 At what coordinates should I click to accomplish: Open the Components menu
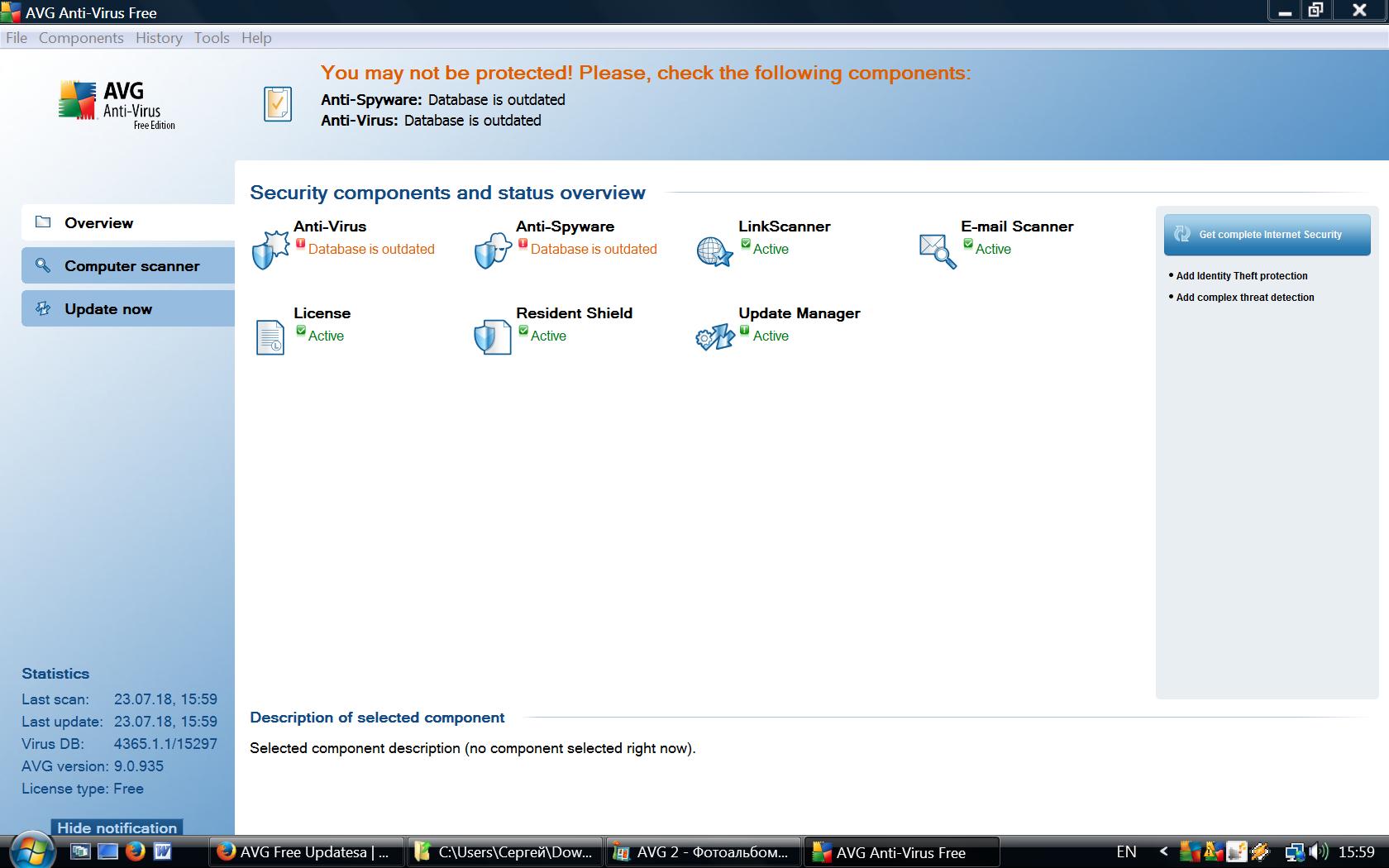point(81,38)
